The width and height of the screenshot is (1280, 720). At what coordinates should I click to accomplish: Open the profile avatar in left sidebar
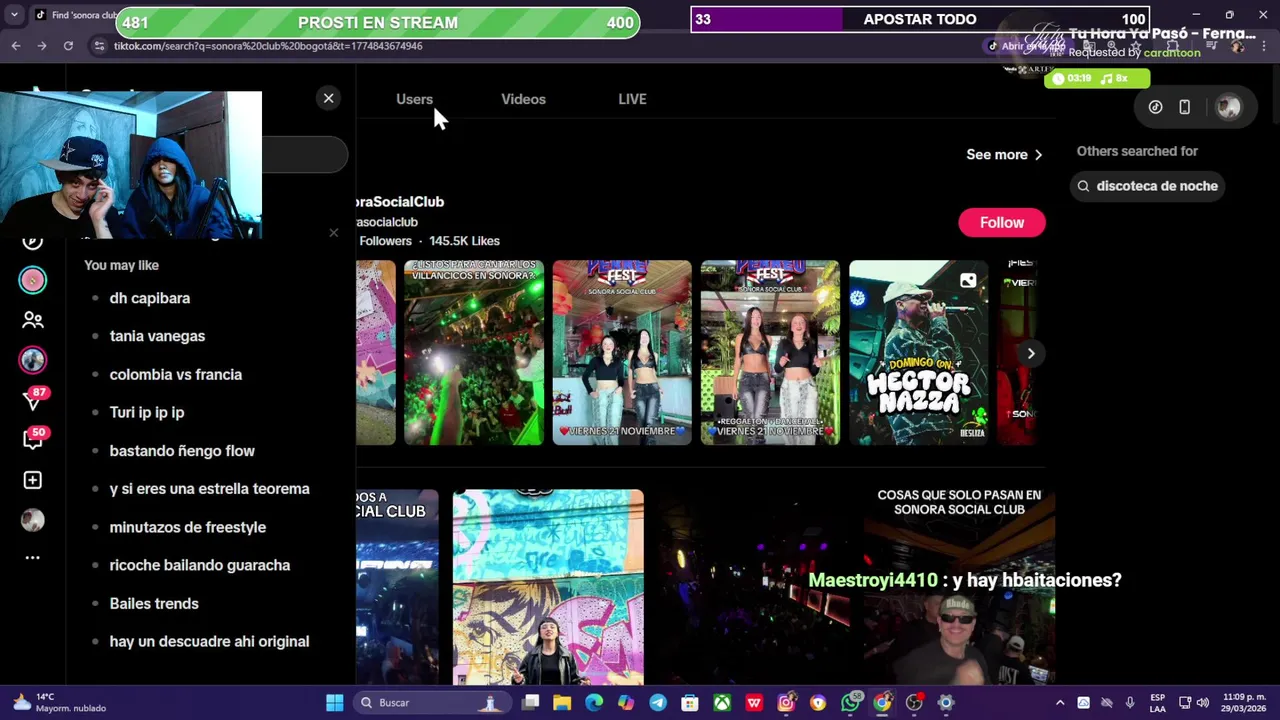click(x=33, y=520)
